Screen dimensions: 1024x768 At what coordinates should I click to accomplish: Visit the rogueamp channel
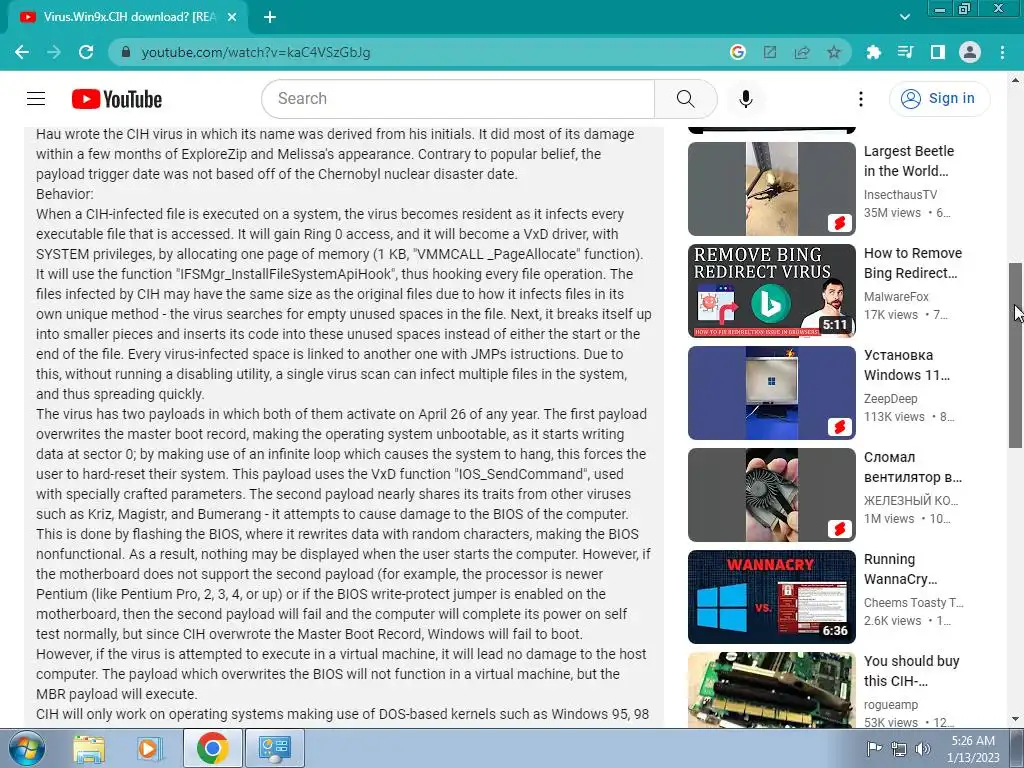(x=891, y=705)
